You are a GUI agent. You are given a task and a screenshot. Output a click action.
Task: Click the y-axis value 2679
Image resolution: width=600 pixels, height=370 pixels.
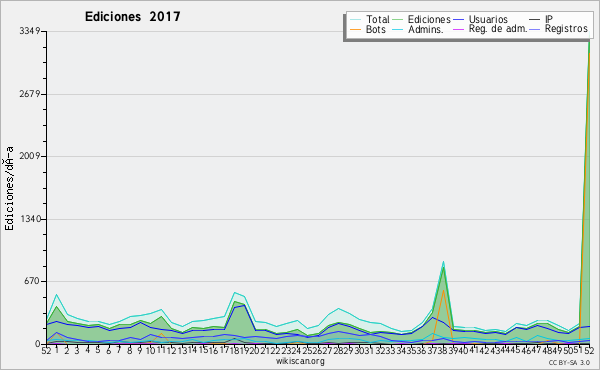point(30,94)
